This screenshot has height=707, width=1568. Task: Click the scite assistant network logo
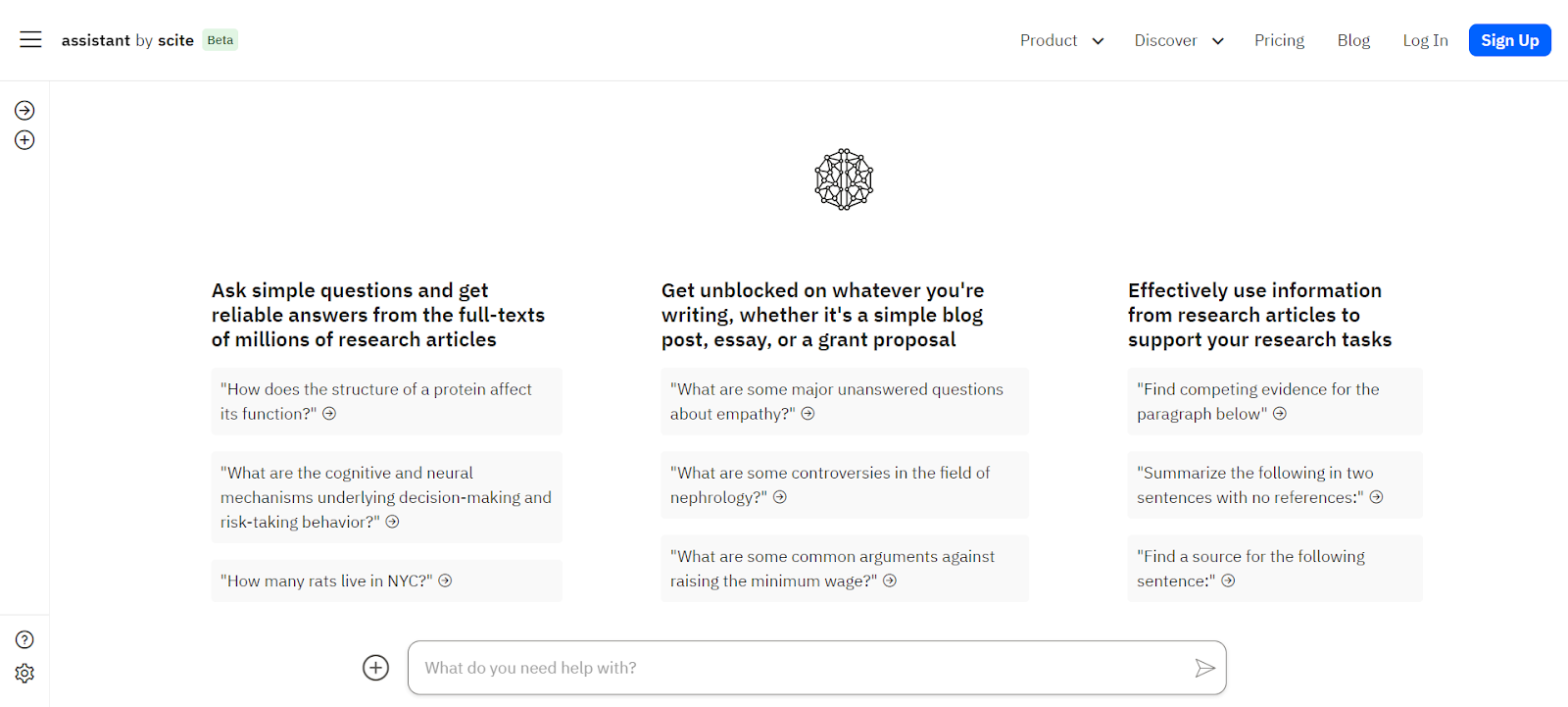[844, 179]
